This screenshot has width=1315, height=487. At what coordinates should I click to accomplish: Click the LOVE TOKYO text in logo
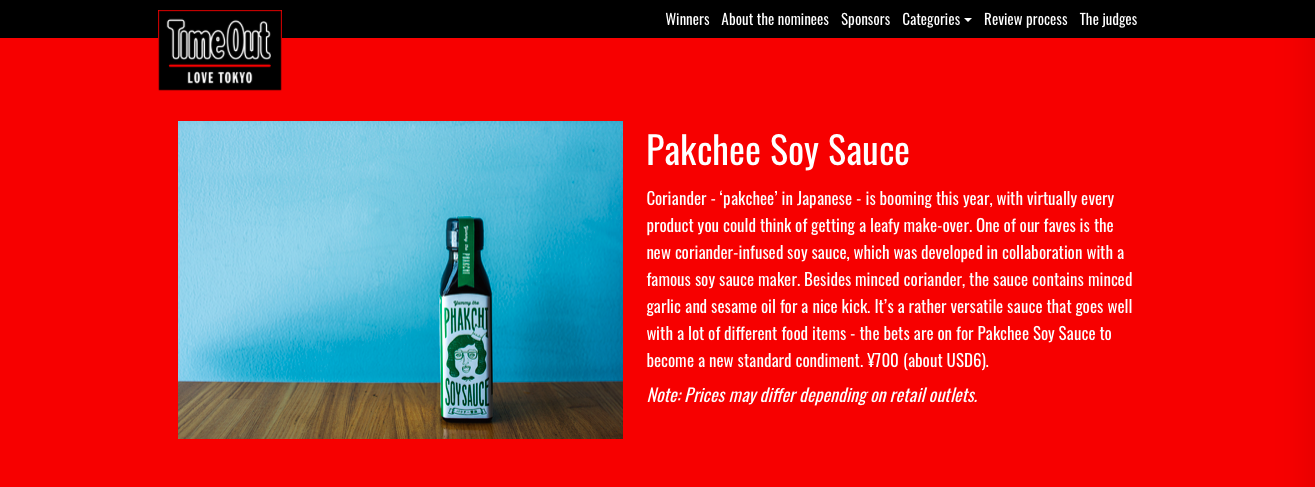click(220, 77)
